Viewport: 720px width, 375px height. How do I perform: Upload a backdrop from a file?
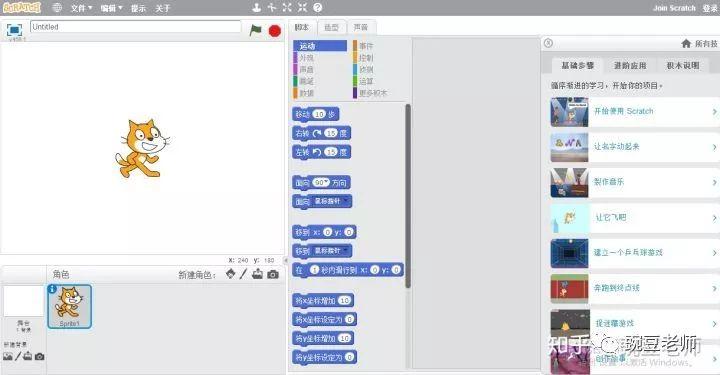pos(28,356)
